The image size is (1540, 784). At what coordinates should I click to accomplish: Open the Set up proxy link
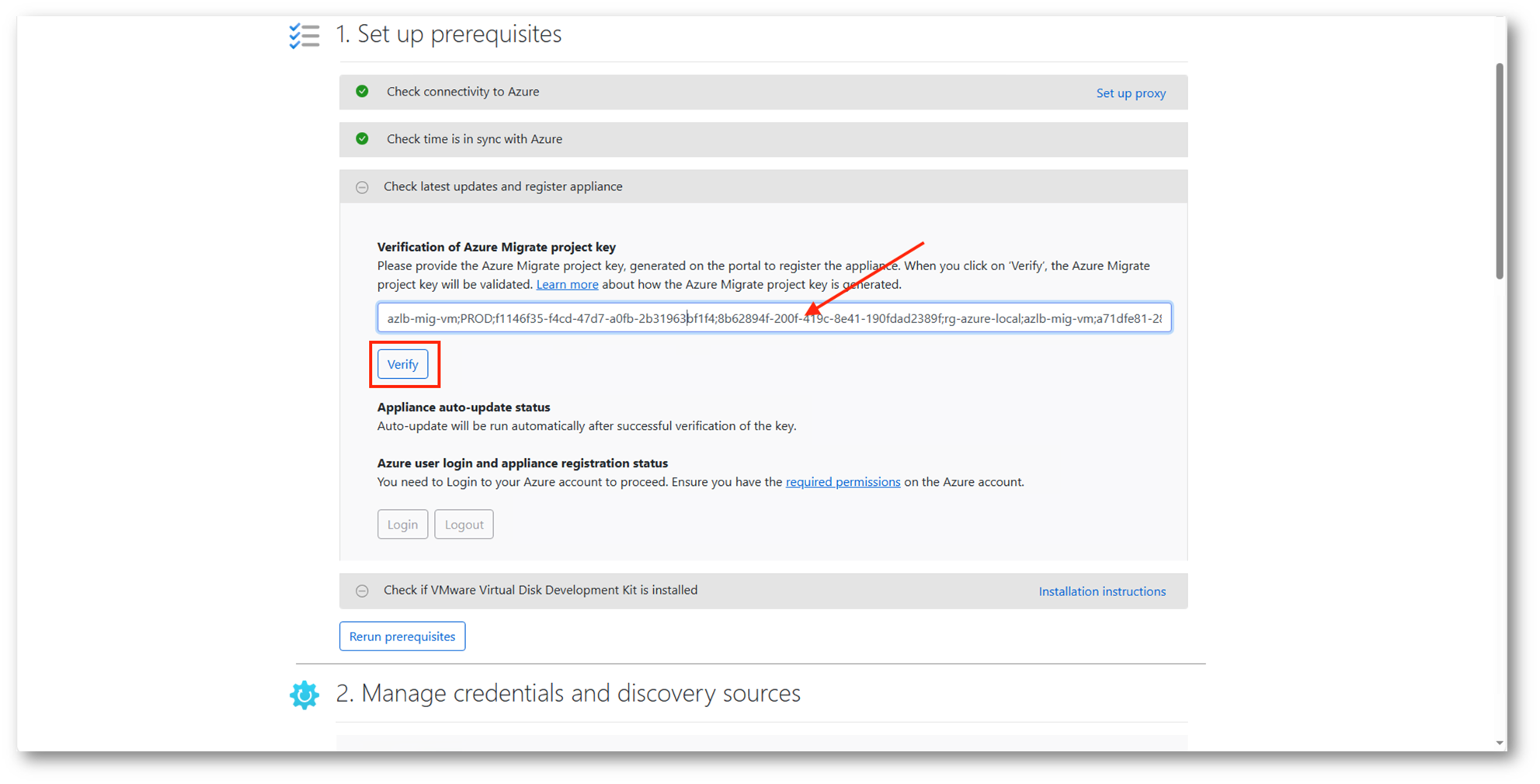point(1130,93)
